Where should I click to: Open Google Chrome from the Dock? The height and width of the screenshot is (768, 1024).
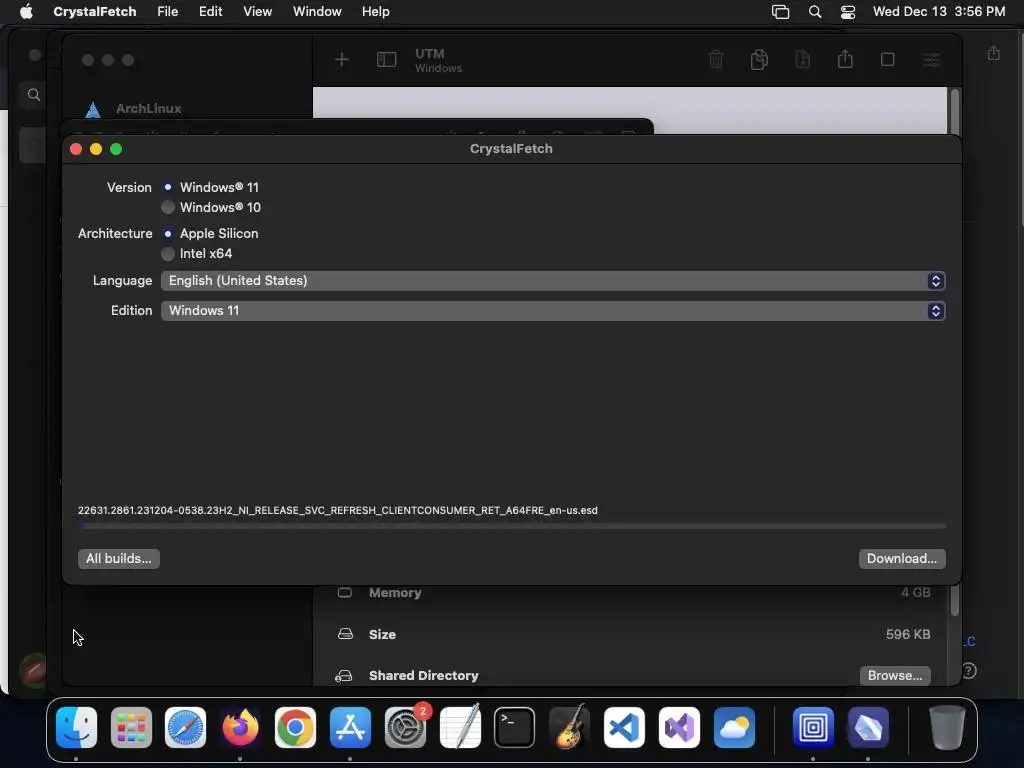pos(295,727)
